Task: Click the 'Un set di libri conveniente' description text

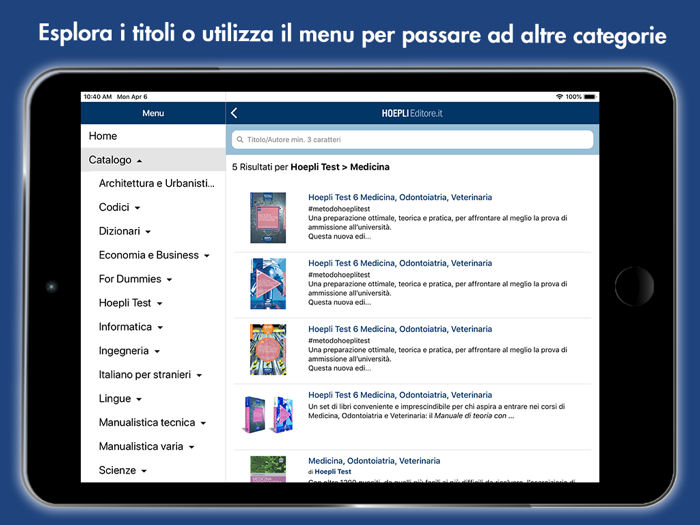Action: point(437,411)
